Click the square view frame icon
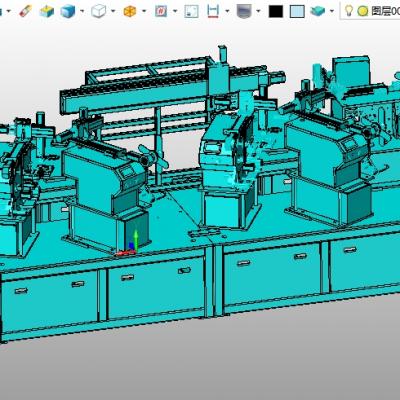This screenshot has height=400, width=400. click(x=192, y=11)
